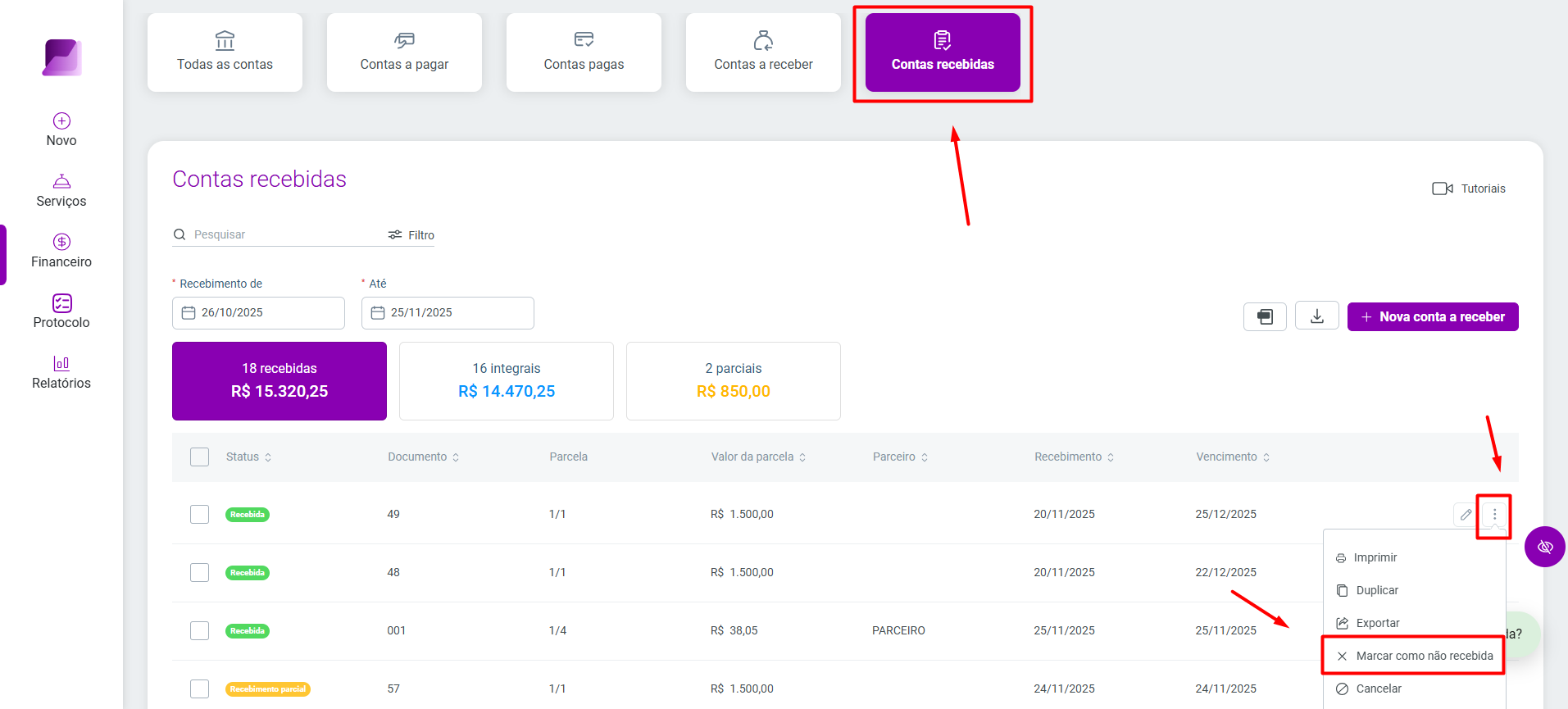
Task: Sort by the Recebimento column
Action: tap(1074, 457)
